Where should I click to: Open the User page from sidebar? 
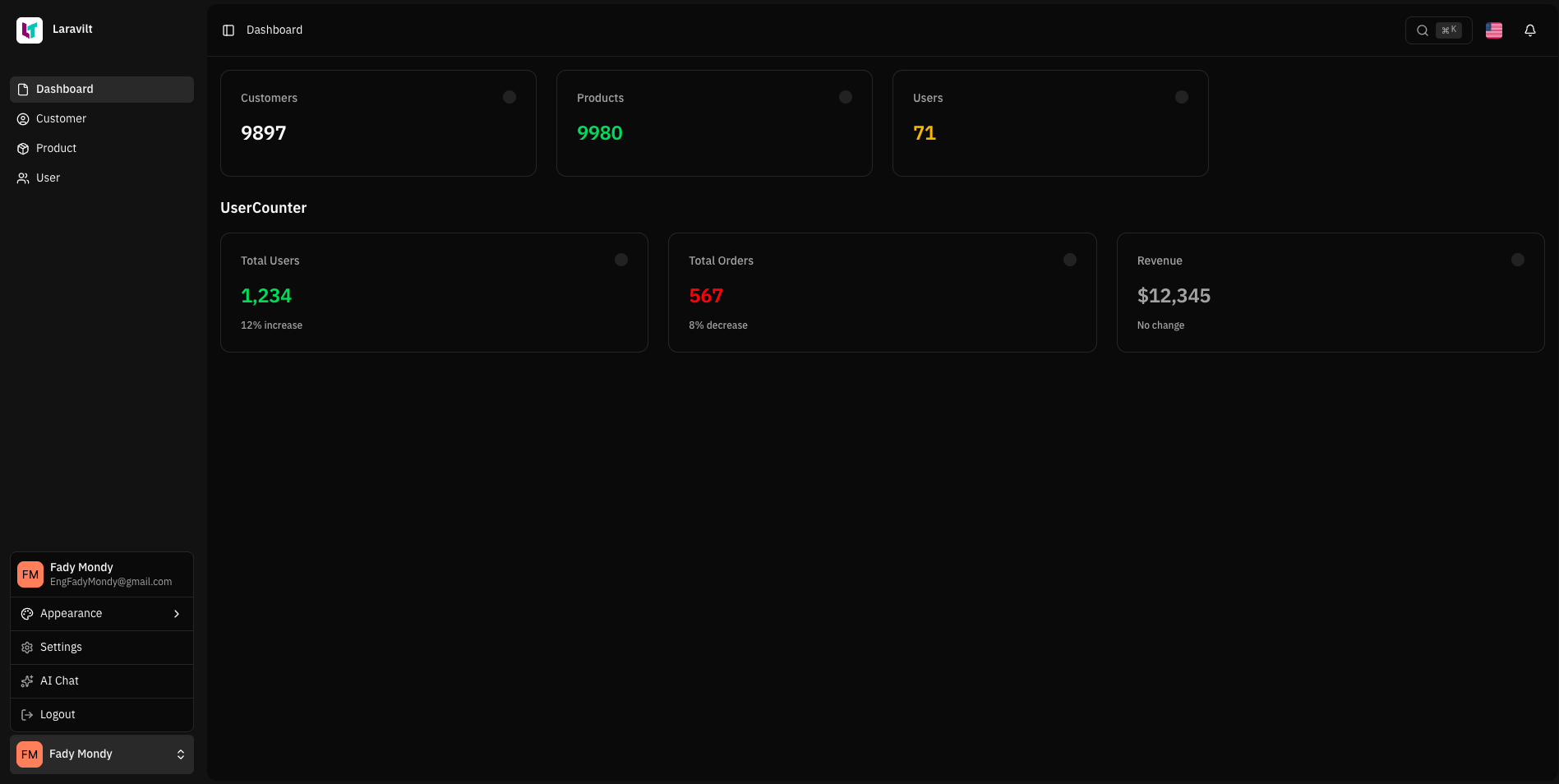point(47,178)
